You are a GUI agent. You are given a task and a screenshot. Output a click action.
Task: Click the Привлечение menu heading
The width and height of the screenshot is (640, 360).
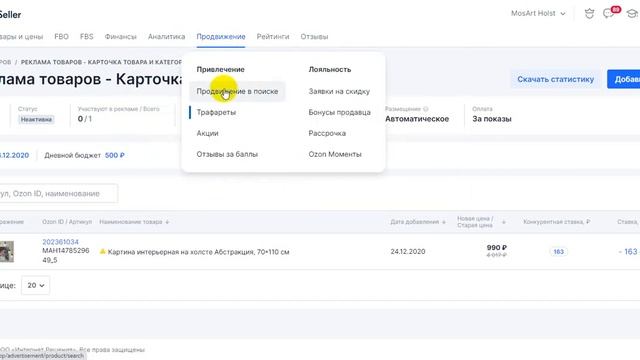click(220, 69)
